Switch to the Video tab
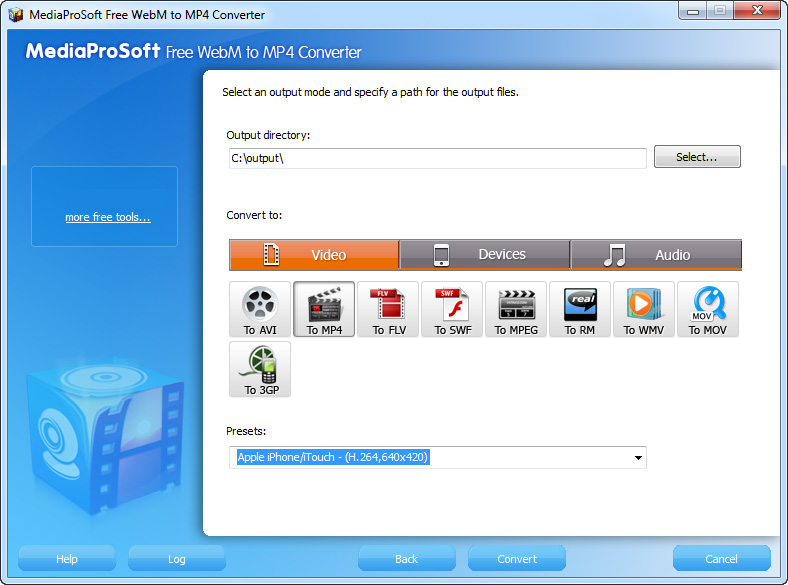 click(x=314, y=255)
